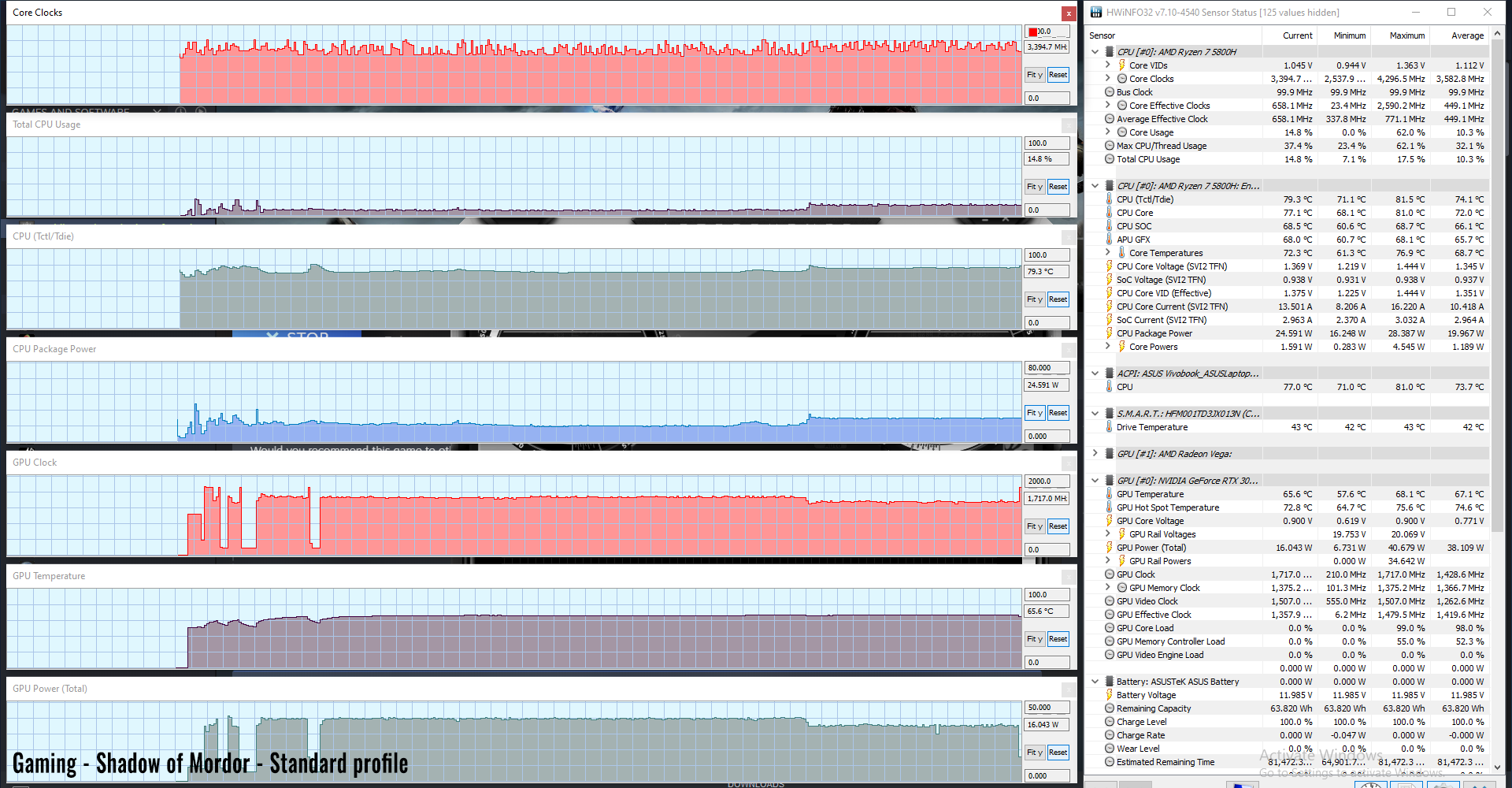Image resolution: width=1512 pixels, height=788 pixels.
Task: Click the clock icon beside Wear Level
Action: 1110,749
